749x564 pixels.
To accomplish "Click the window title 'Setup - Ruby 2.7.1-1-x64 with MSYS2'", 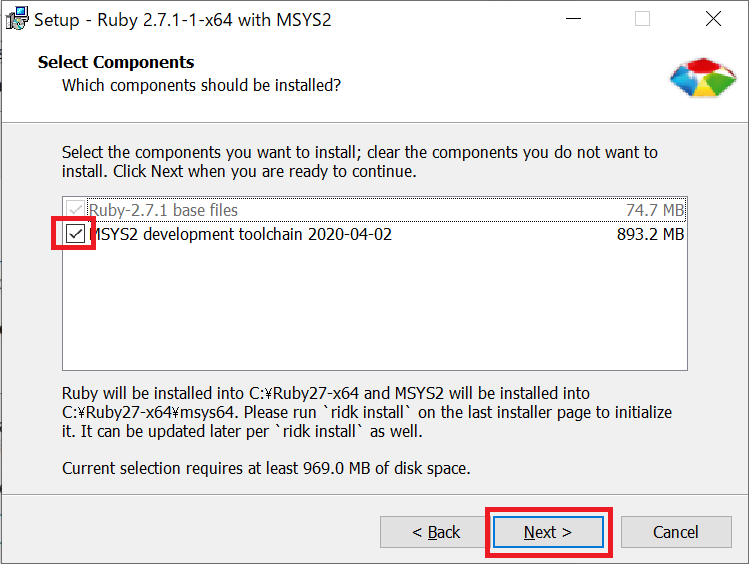I will coord(182,20).
